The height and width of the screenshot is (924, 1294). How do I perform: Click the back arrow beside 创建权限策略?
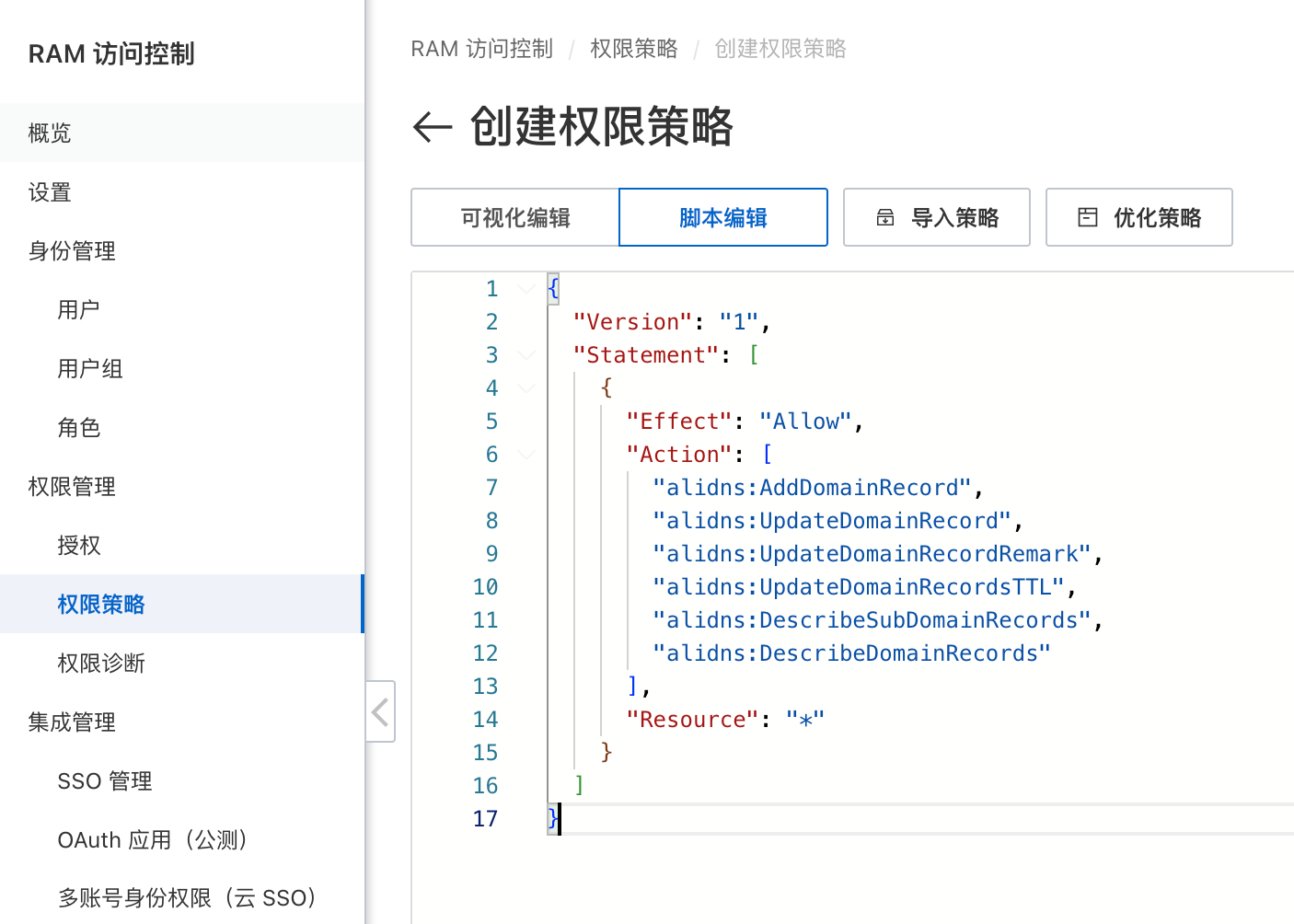pos(433,127)
